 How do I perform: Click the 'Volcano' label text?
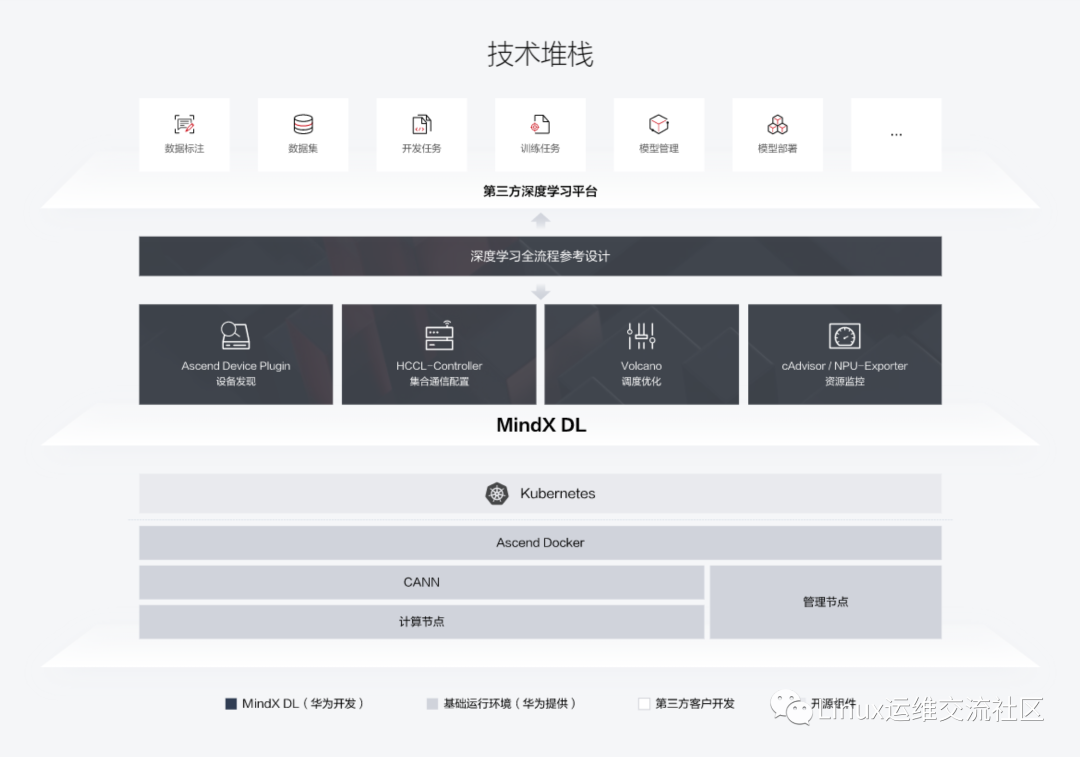tap(641, 366)
